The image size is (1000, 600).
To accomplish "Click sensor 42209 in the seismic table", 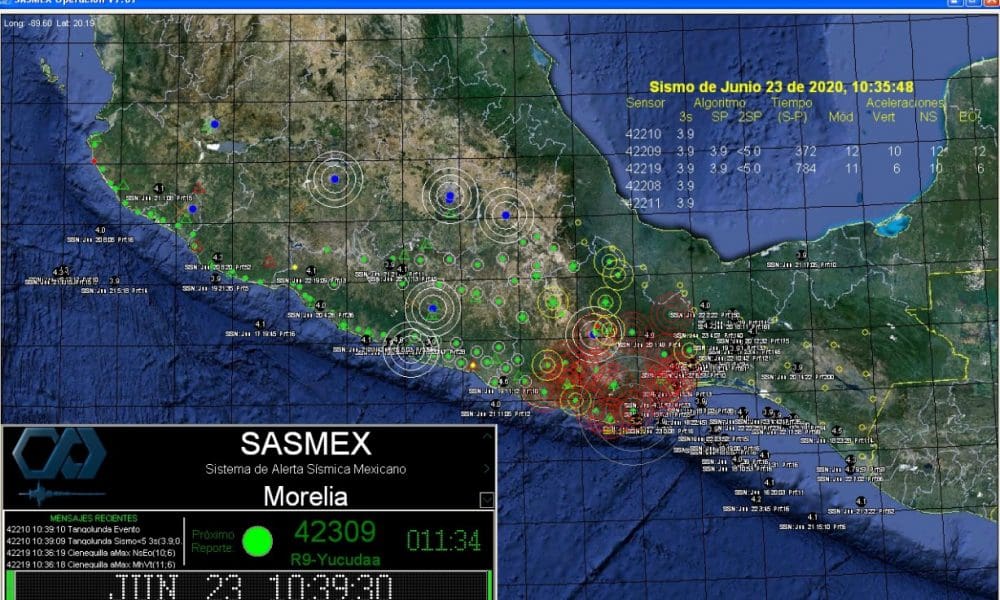I will 643,151.
